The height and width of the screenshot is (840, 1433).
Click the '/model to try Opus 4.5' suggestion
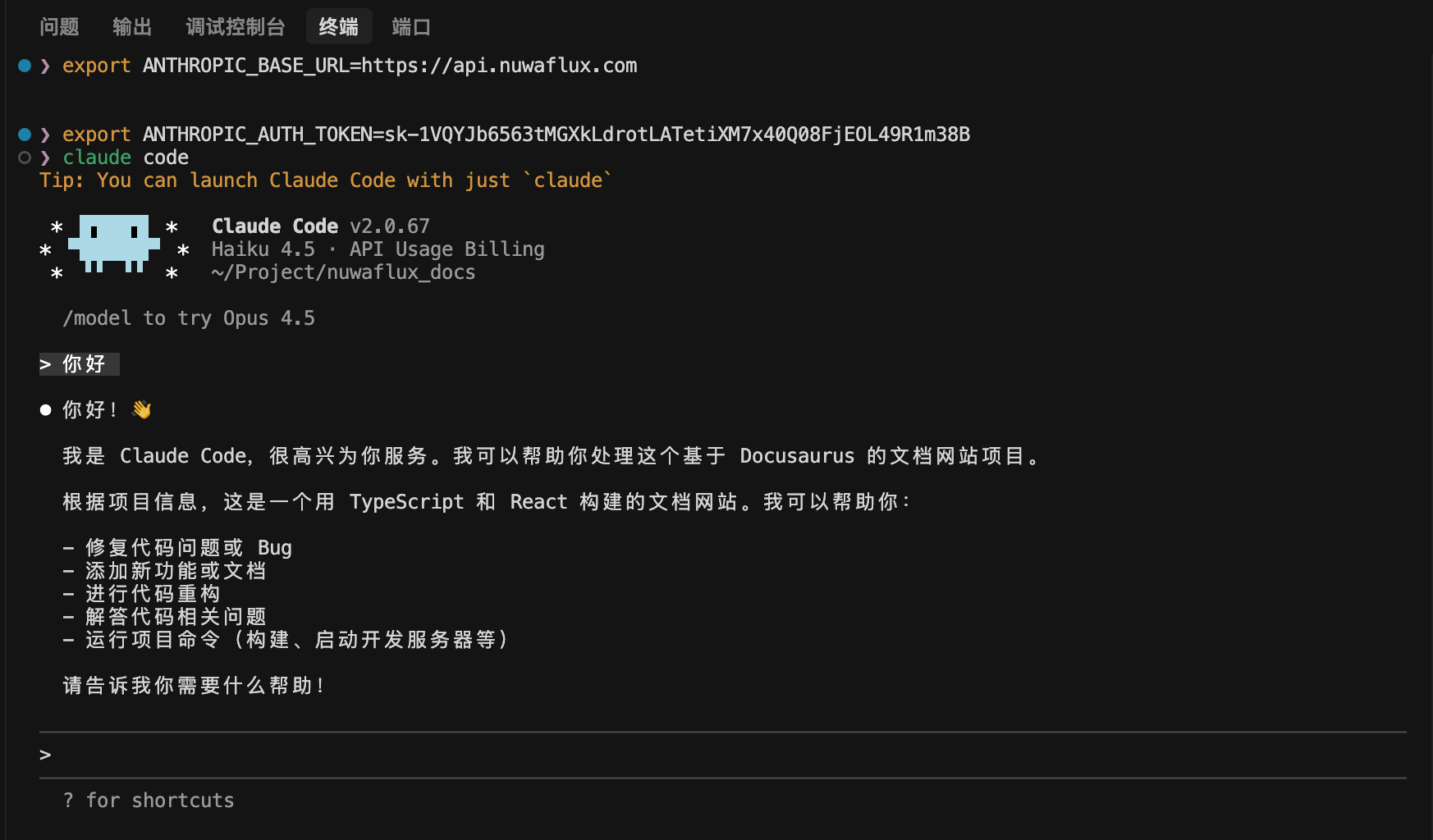188,318
